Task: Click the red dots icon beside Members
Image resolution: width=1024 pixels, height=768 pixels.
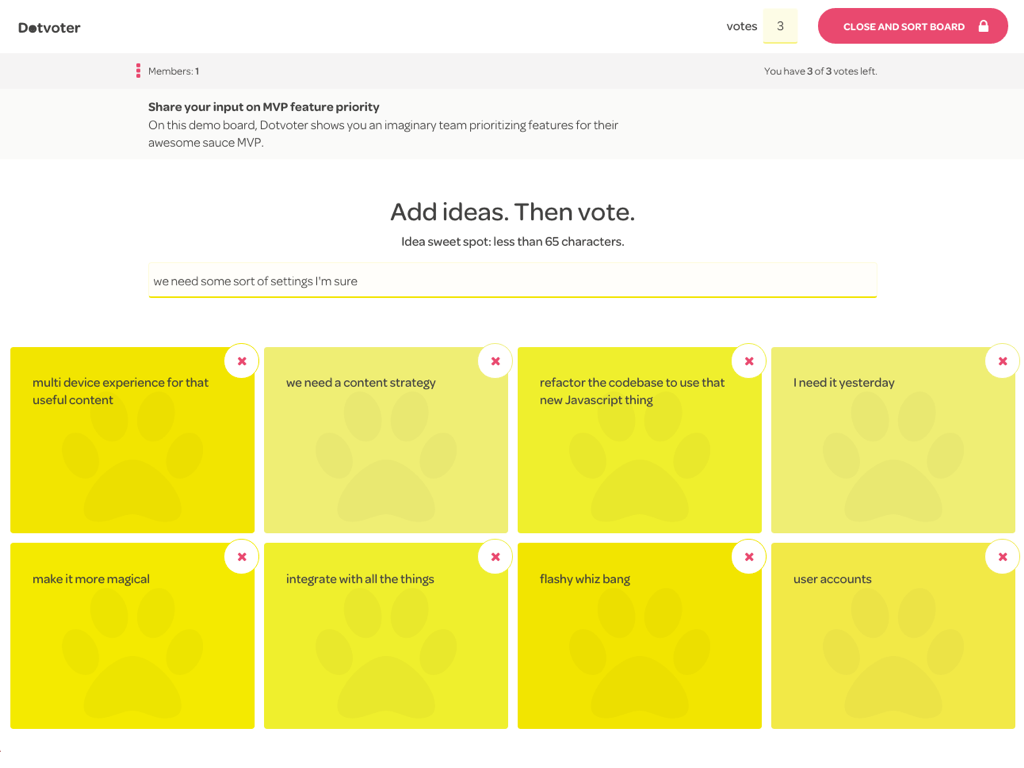Action: [138, 71]
